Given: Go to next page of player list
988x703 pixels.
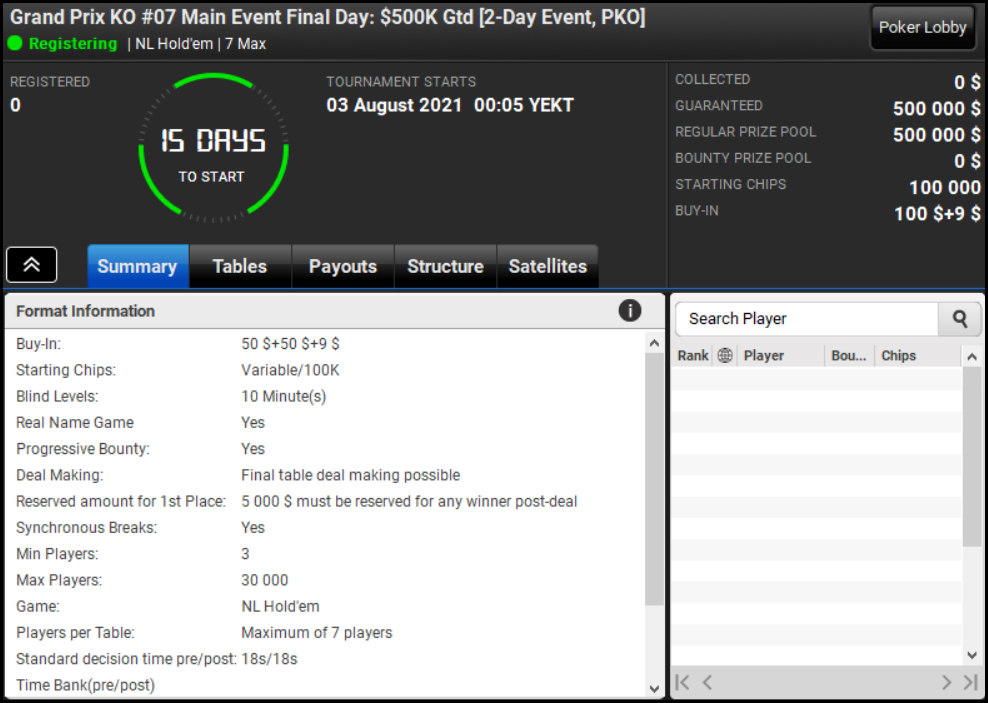Looking at the screenshot, I should pyautogui.click(x=946, y=682).
